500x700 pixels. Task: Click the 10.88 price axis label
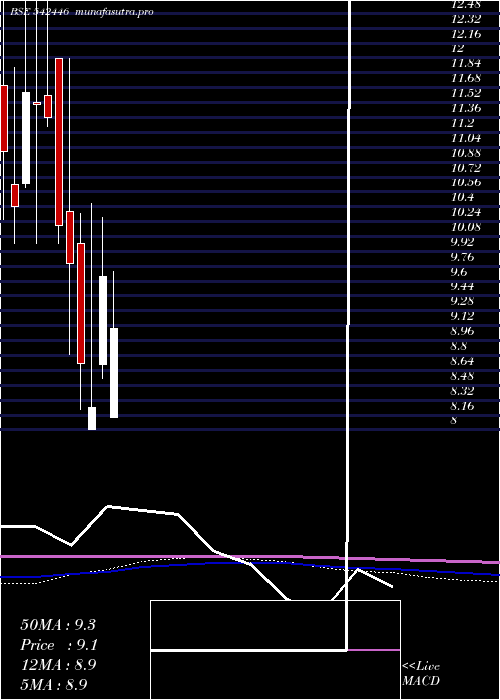click(x=466, y=153)
